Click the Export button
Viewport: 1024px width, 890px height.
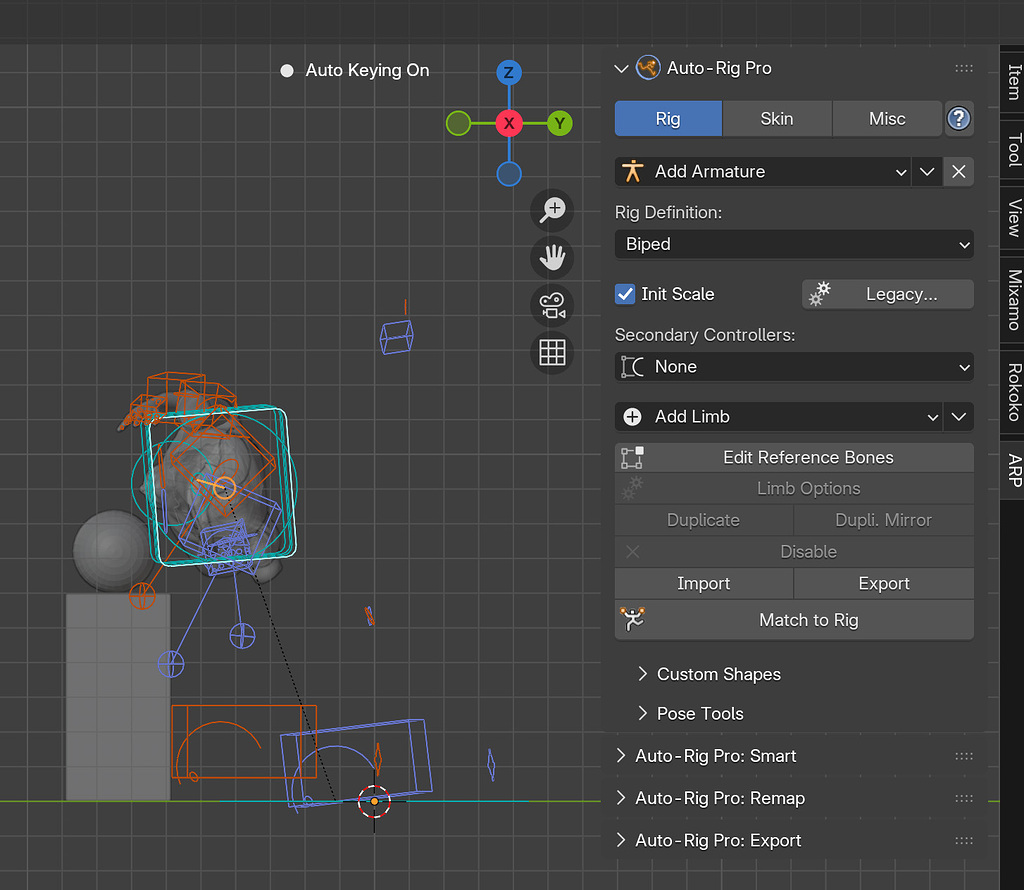884,583
